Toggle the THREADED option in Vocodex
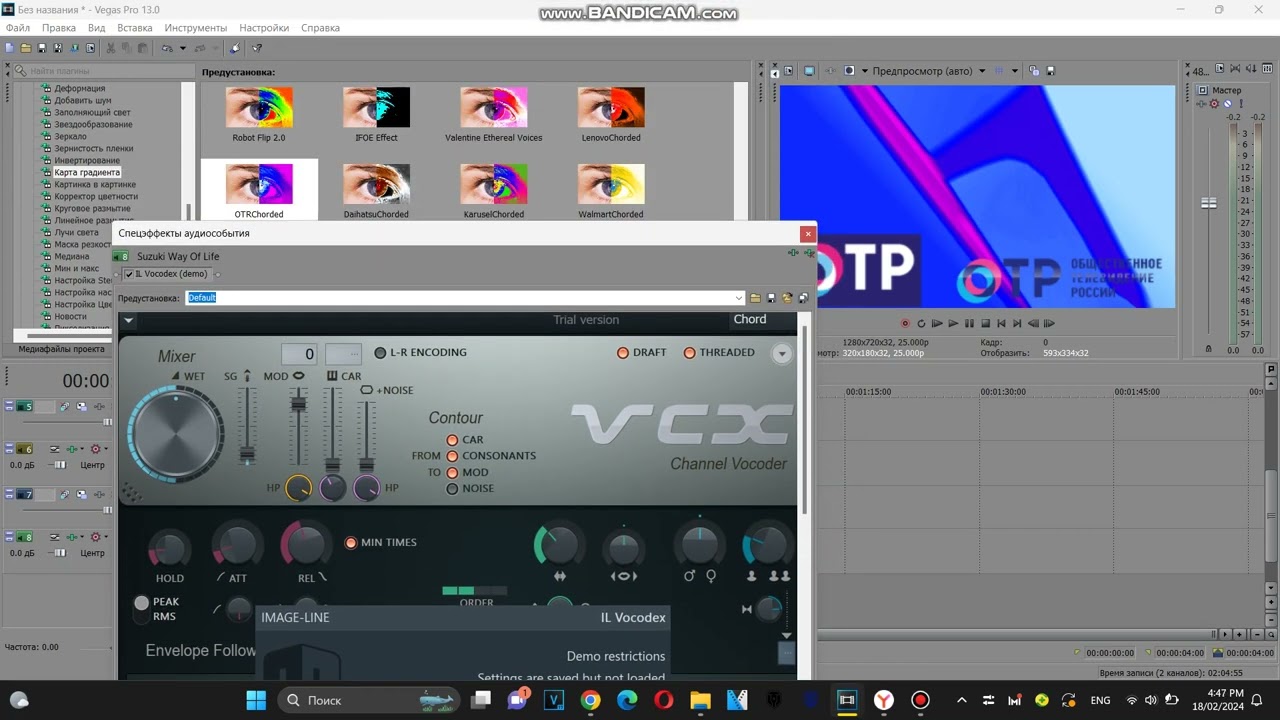Viewport: 1280px width, 720px height. click(689, 353)
